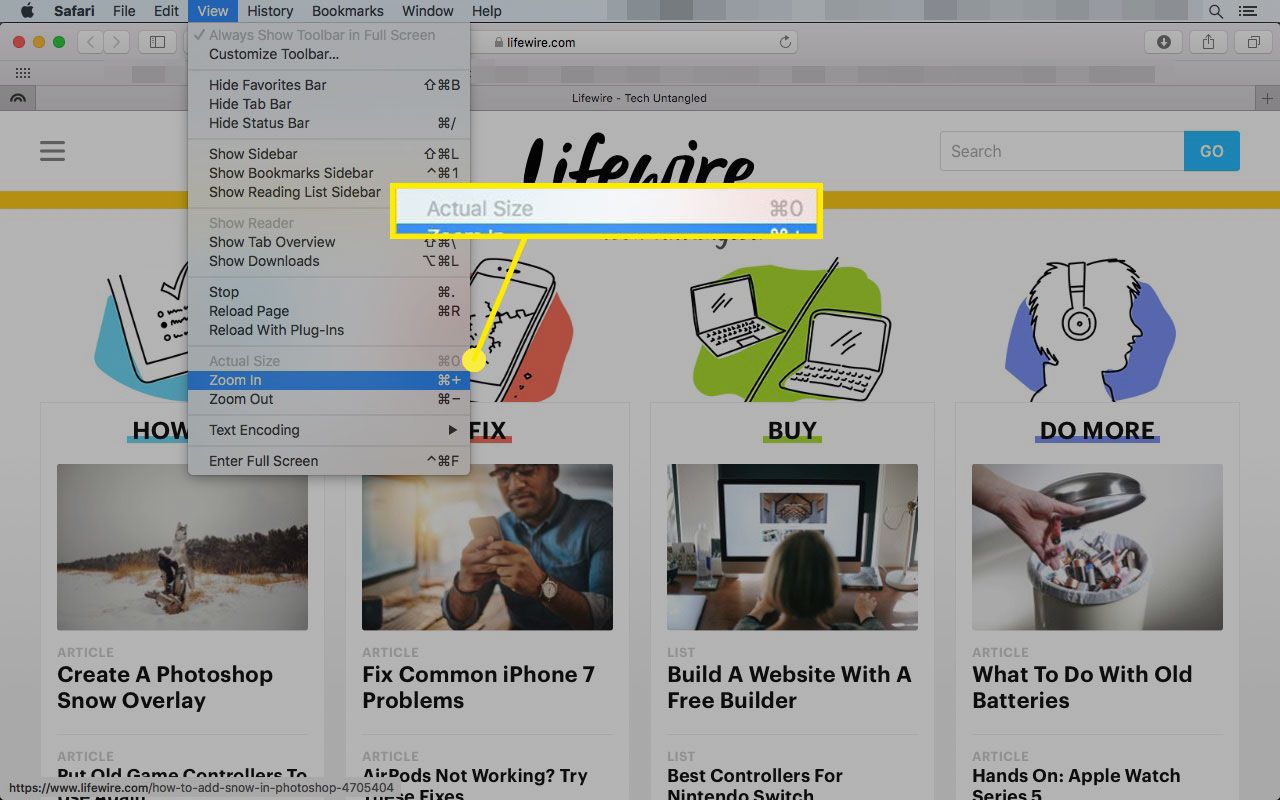Select the Lifewire - Tech Untangled tab
The height and width of the screenshot is (800, 1280).
click(639, 98)
